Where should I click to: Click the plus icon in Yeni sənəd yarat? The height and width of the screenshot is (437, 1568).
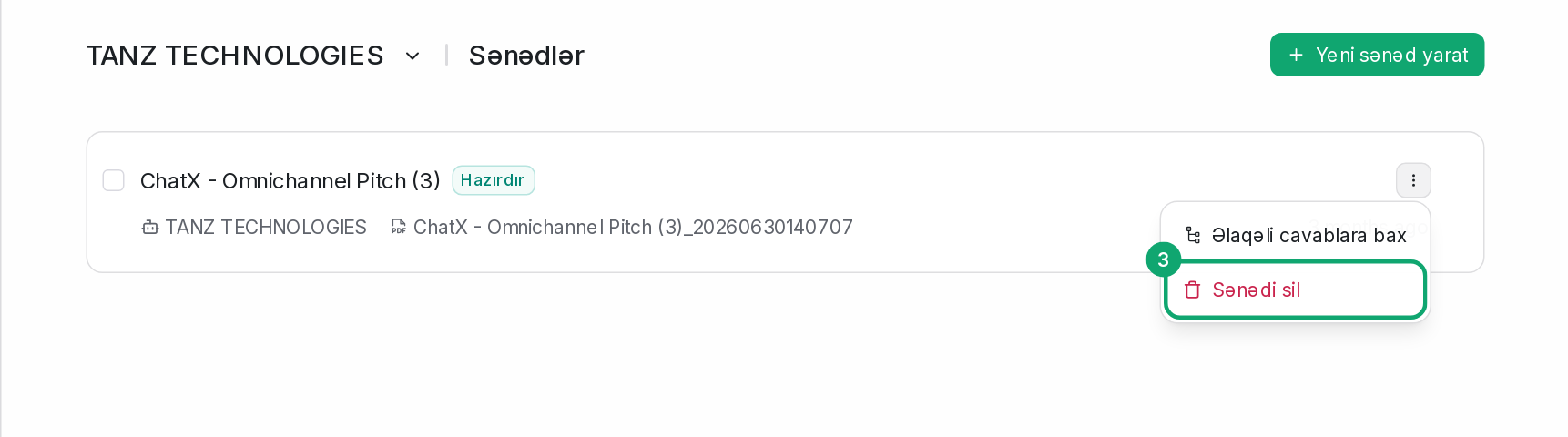click(1296, 56)
